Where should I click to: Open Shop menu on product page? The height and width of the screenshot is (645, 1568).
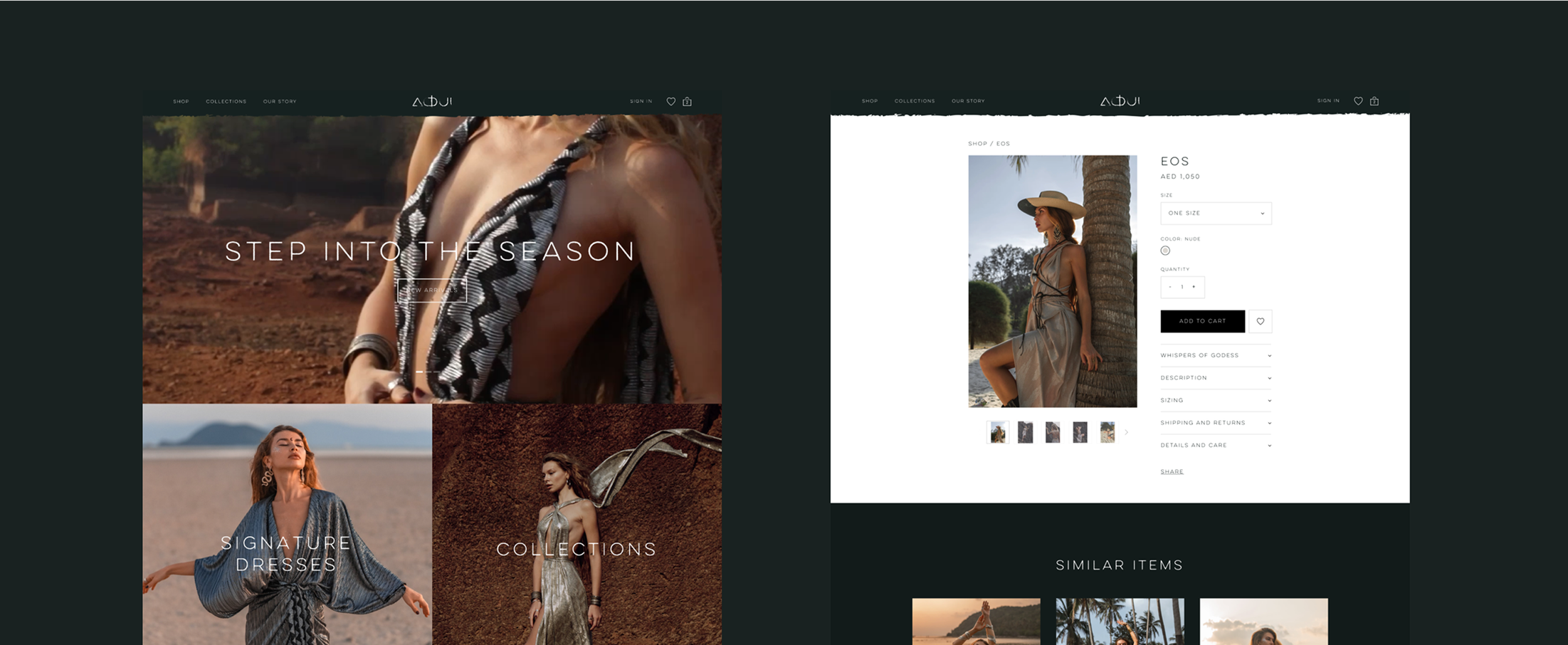(870, 101)
